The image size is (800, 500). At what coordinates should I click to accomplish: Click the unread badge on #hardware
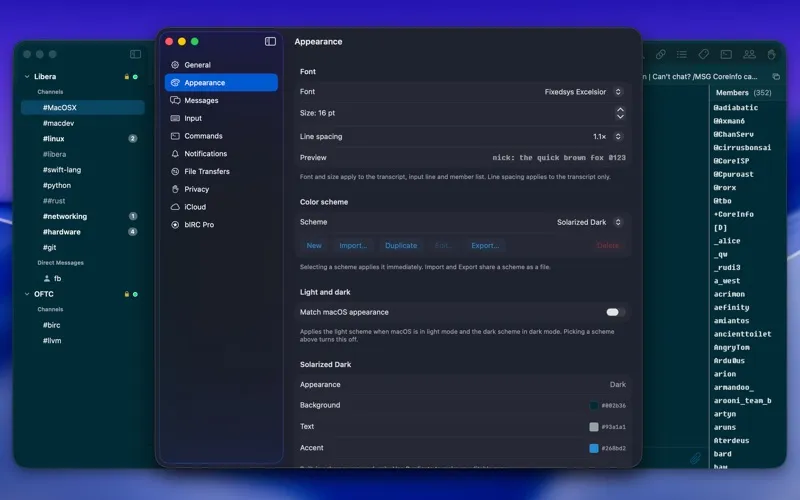tap(133, 232)
